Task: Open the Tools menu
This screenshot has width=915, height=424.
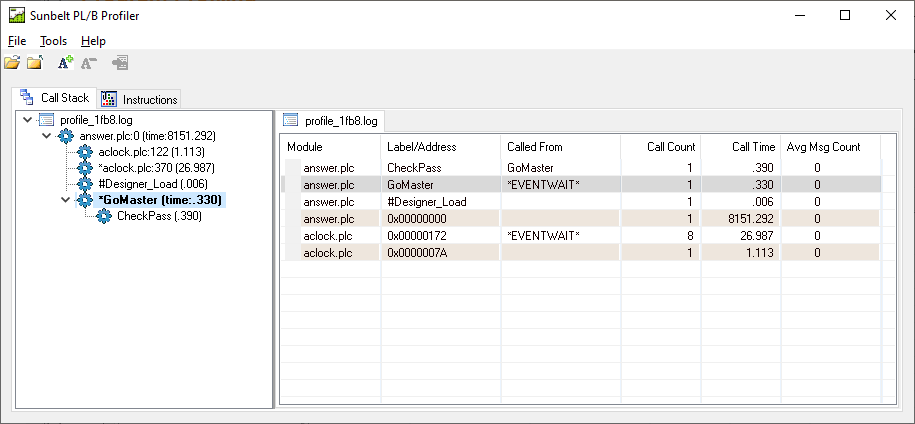Action: [x=53, y=41]
